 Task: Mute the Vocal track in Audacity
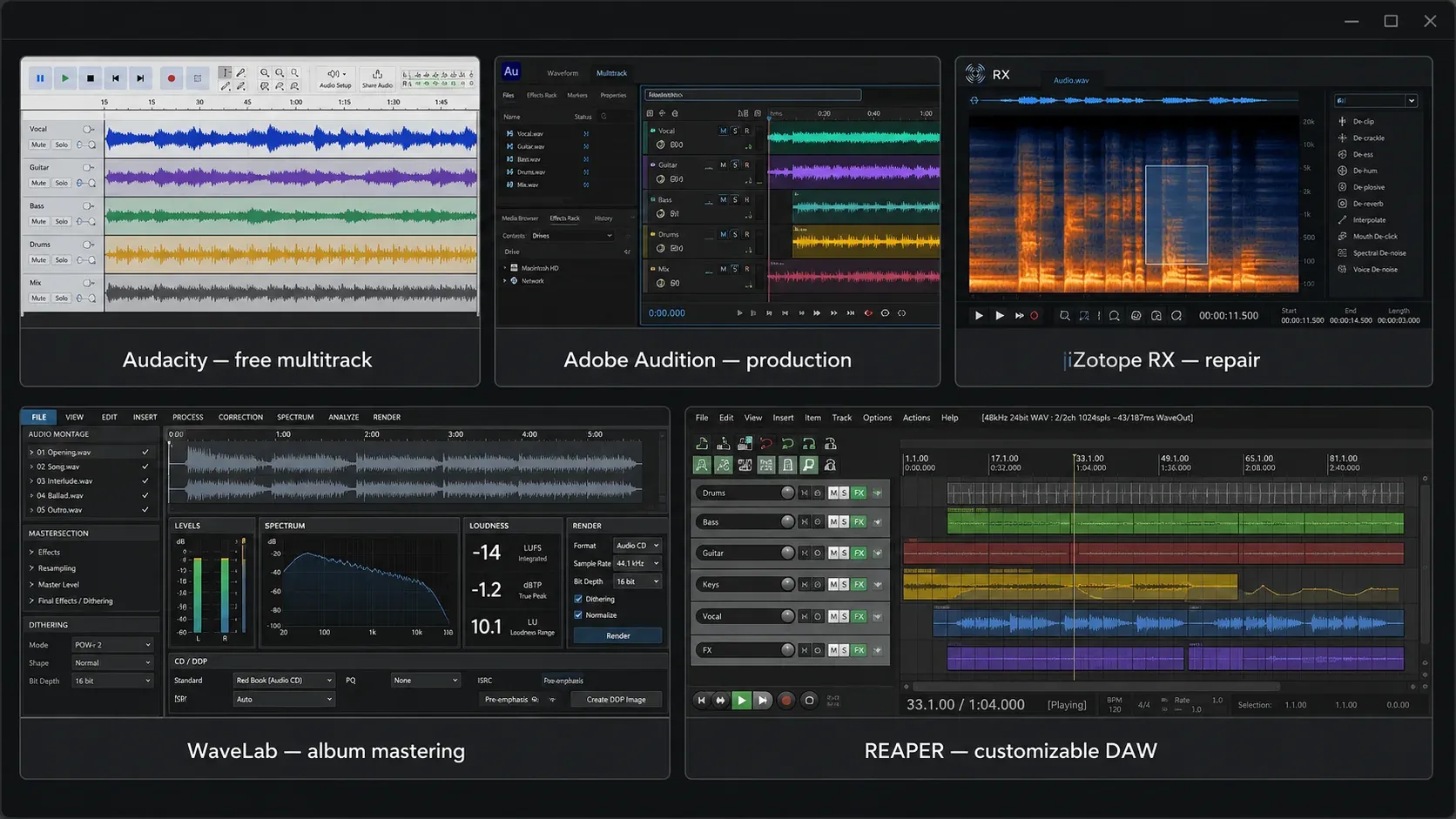click(x=39, y=144)
